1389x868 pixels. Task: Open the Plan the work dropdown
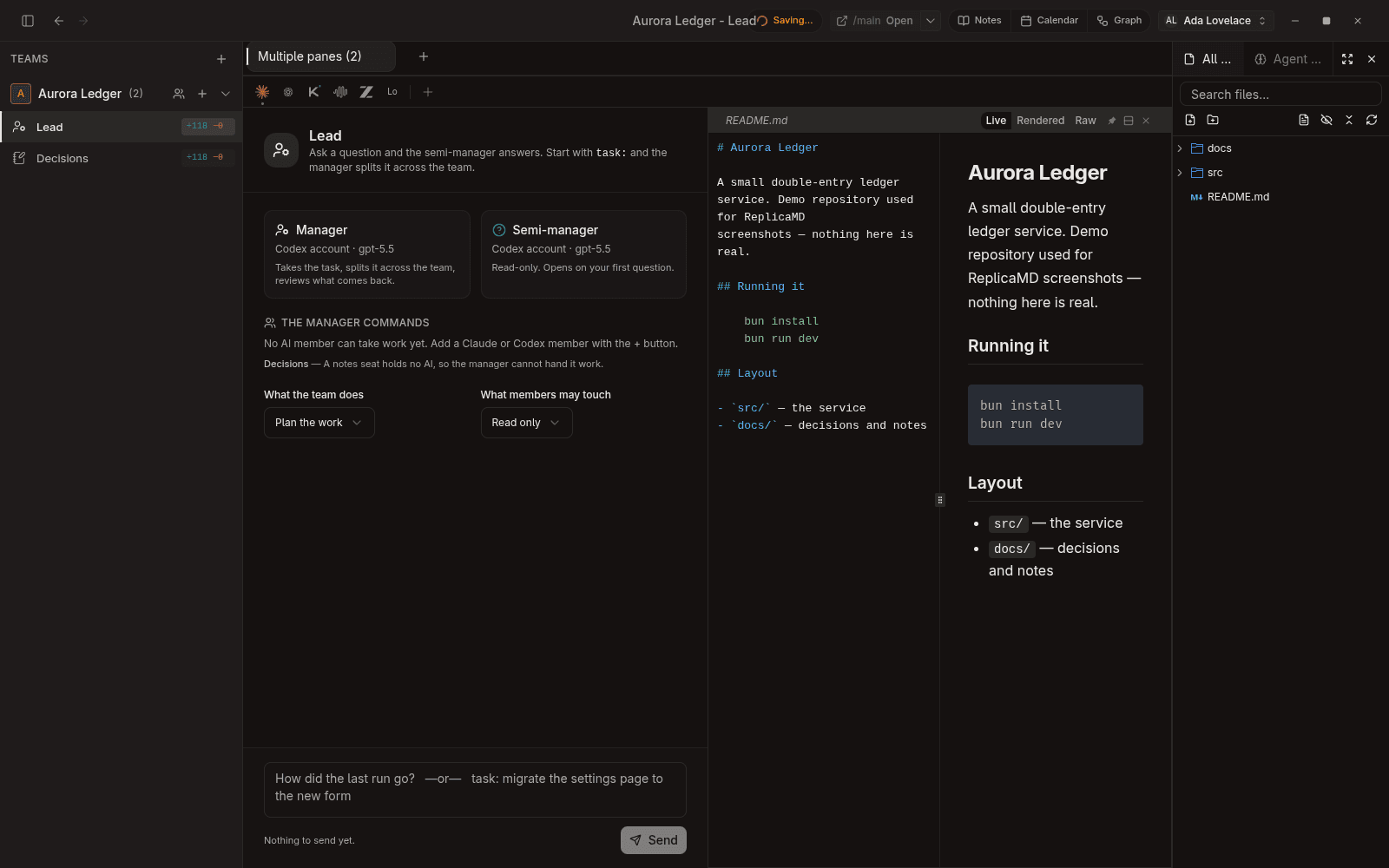pos(319,423)
